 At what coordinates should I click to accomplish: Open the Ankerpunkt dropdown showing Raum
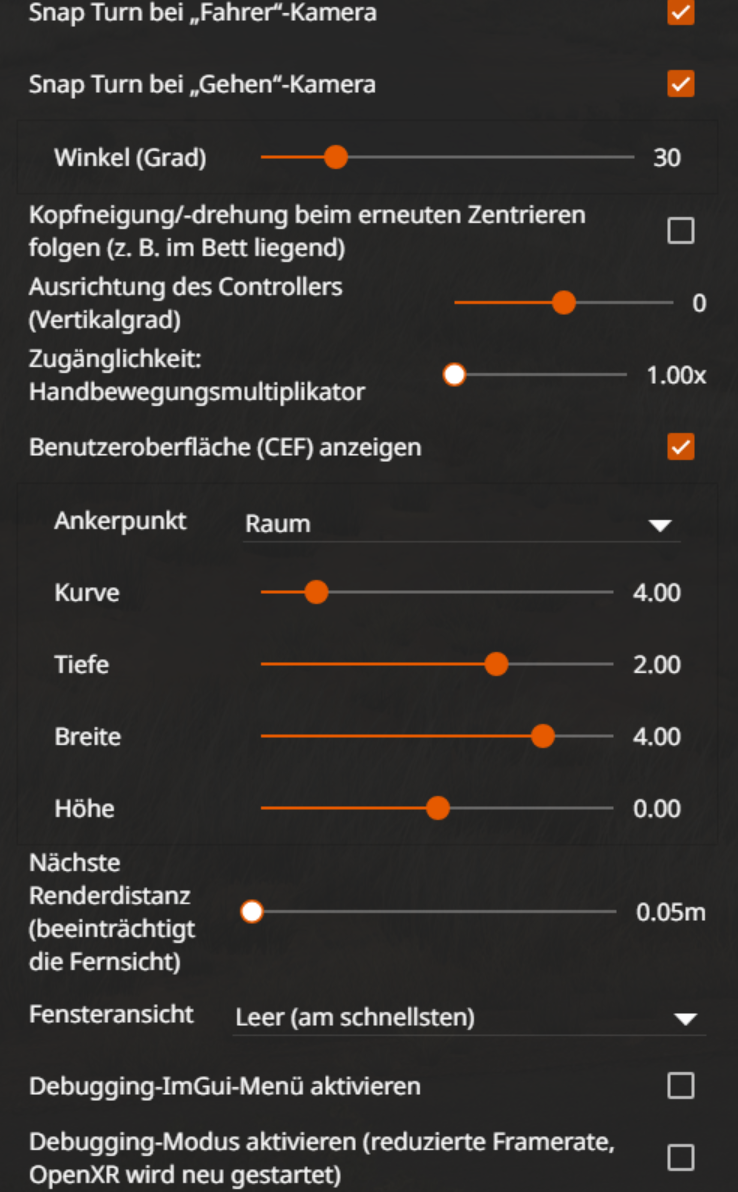460,523
